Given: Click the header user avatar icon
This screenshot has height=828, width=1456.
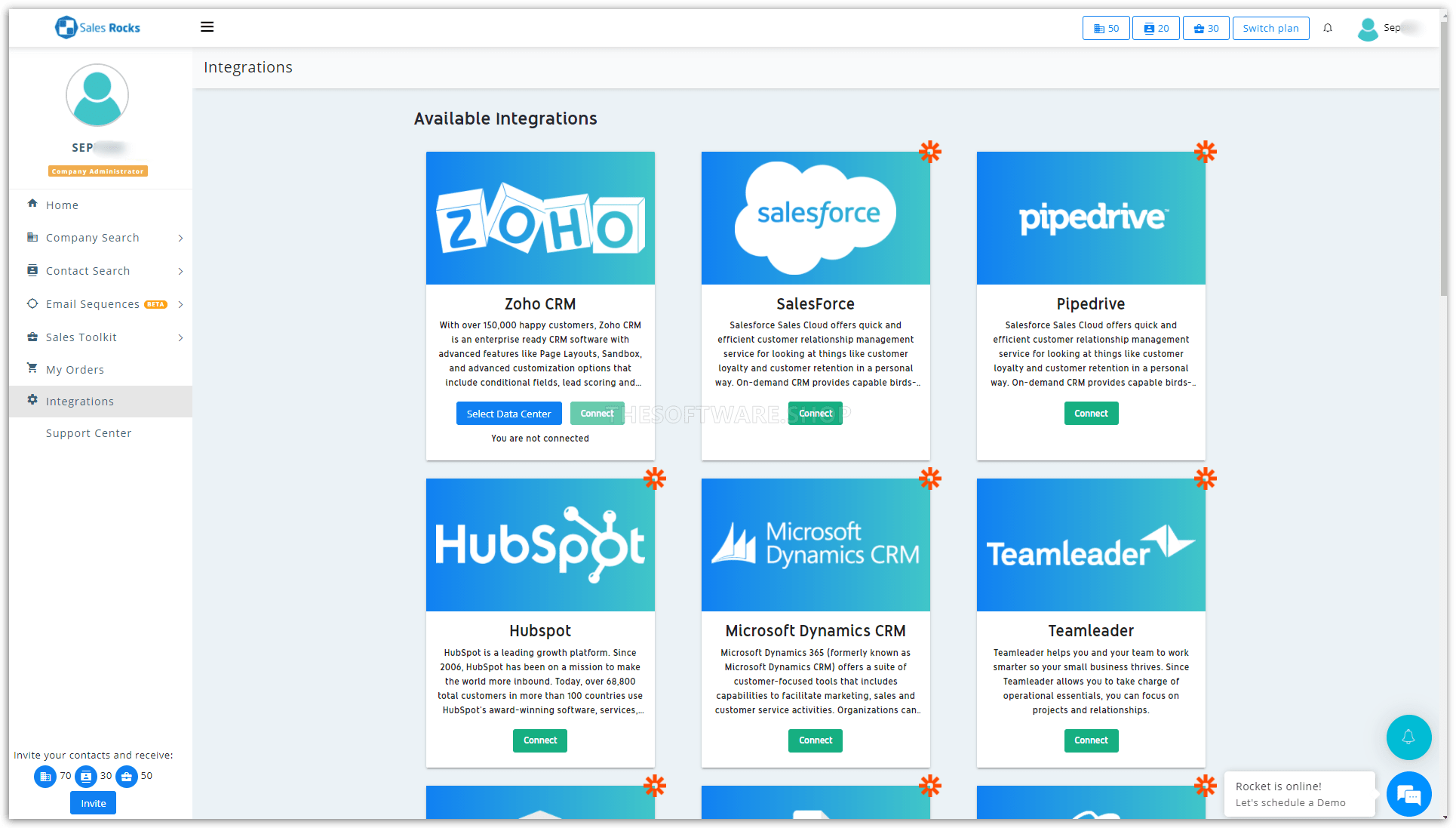Looking at the screenshot, I should (1368, 29).
